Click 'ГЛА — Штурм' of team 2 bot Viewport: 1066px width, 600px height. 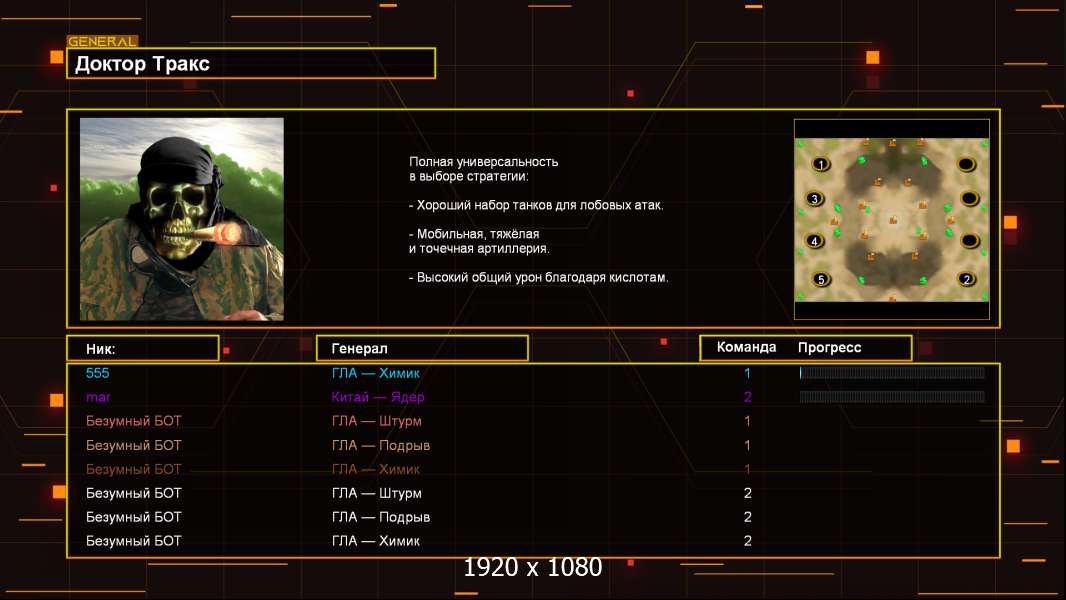click(377, 493)
